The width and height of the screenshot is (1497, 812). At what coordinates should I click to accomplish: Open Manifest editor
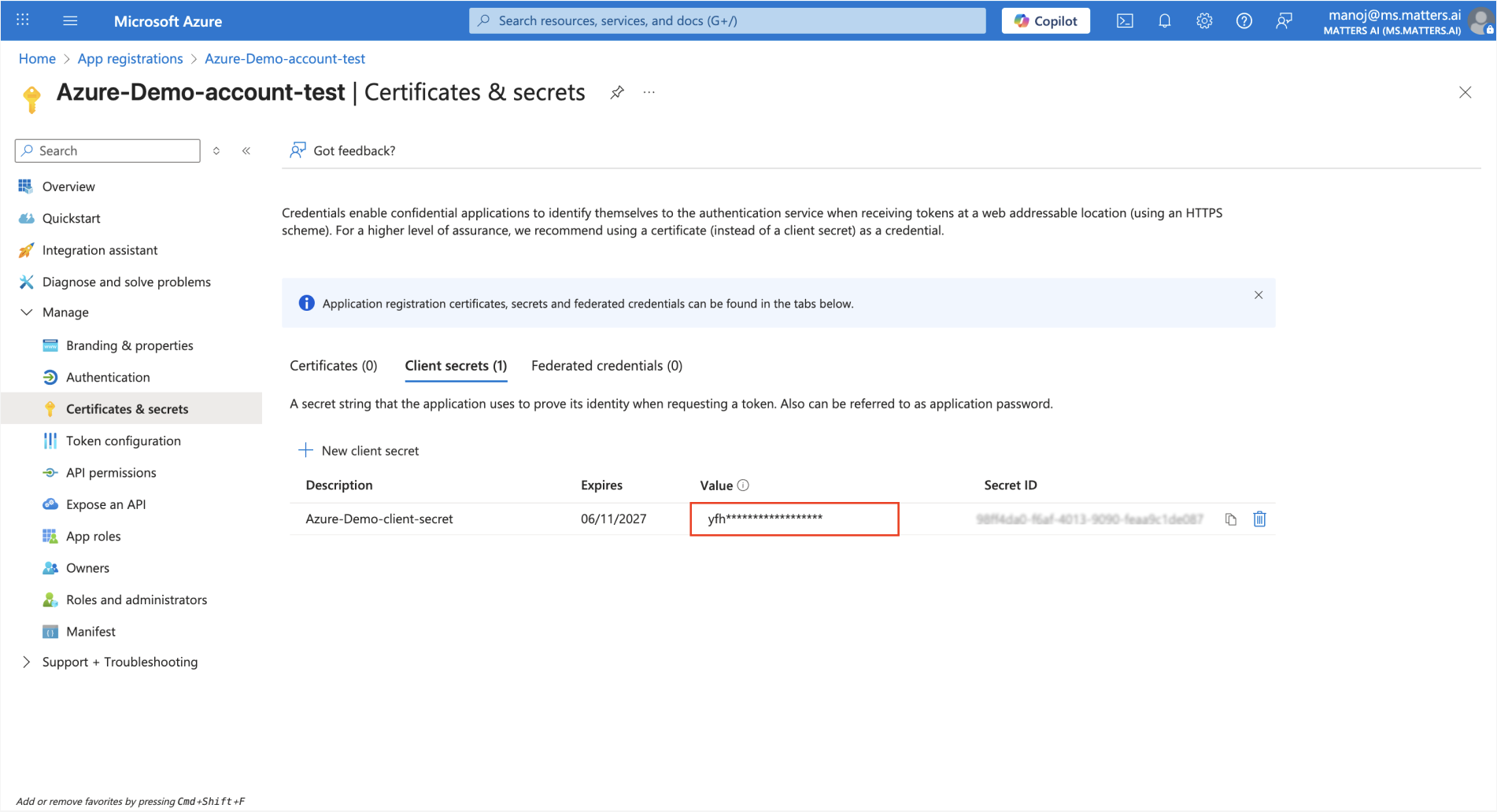coord(91,631)
